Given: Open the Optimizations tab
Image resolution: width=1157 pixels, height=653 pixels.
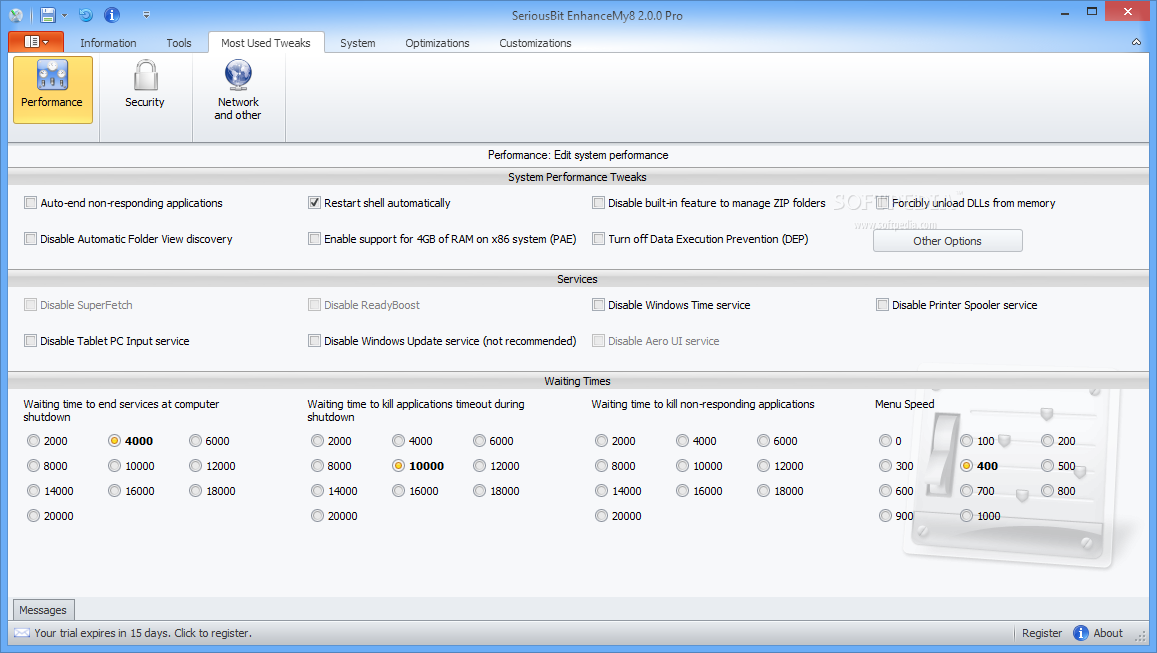Looking at the screenshot, I should 437,43.
